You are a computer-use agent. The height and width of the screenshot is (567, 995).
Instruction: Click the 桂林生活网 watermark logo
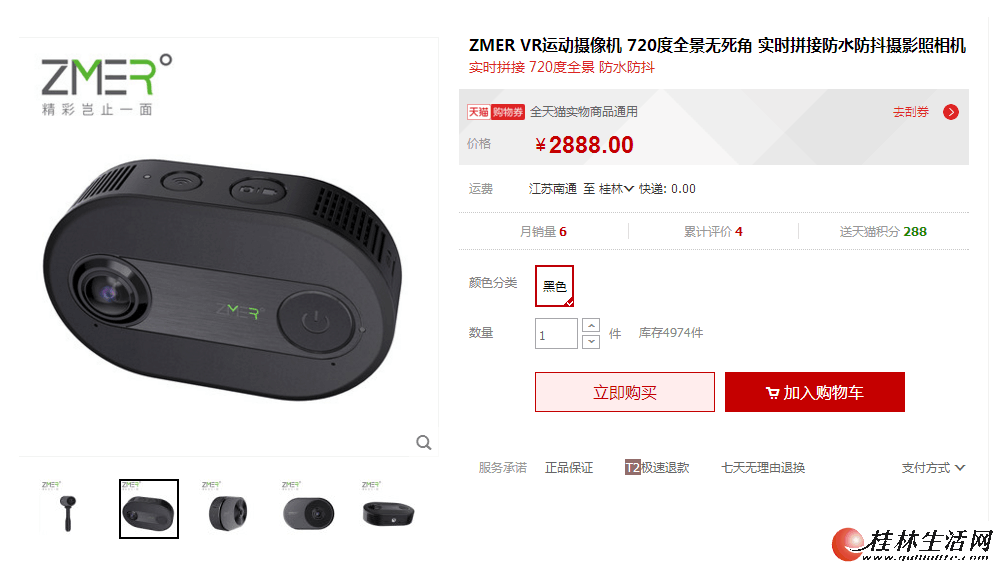coord(913,544)
